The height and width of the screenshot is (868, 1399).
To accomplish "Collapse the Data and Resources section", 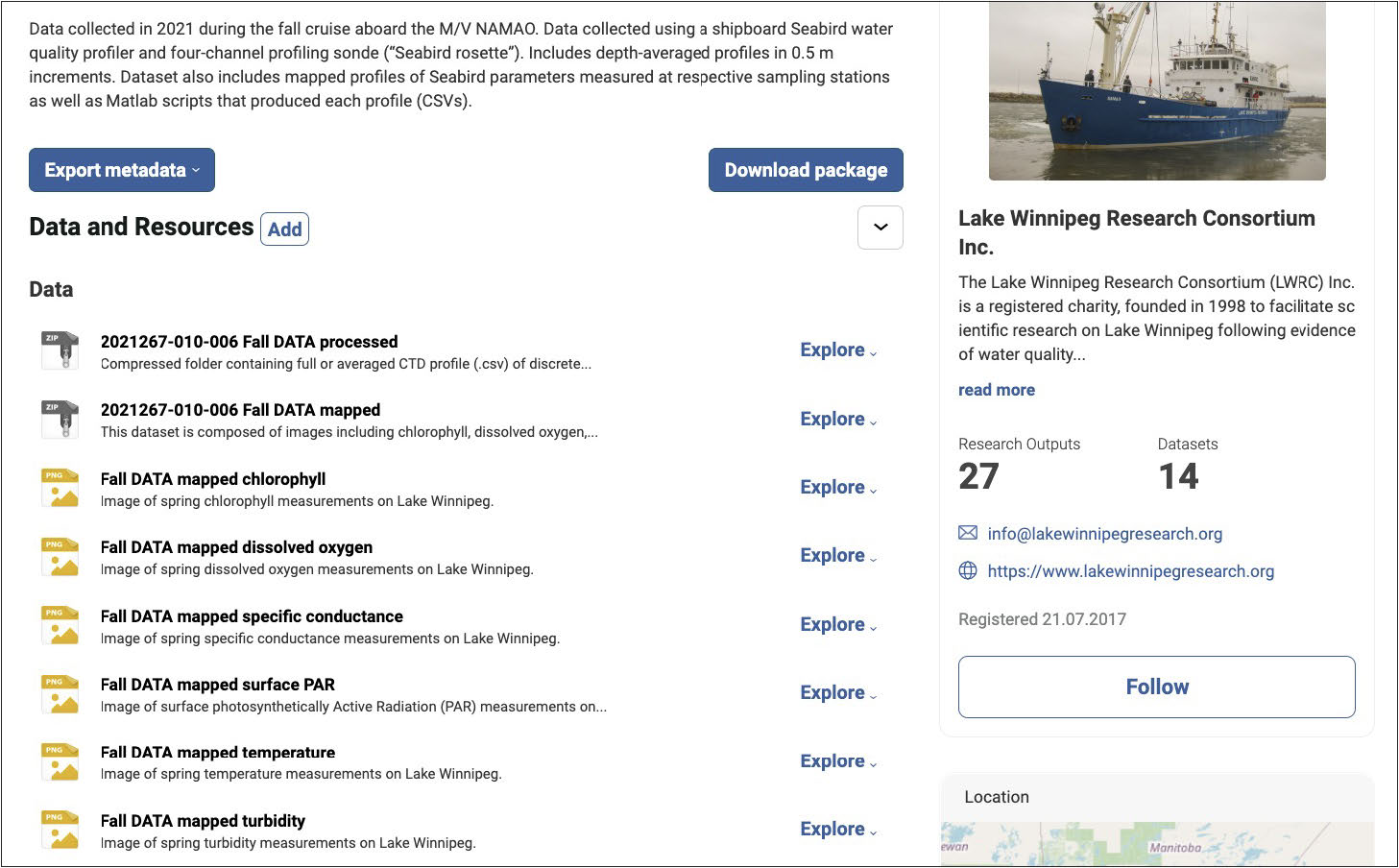I will point(880,228).
